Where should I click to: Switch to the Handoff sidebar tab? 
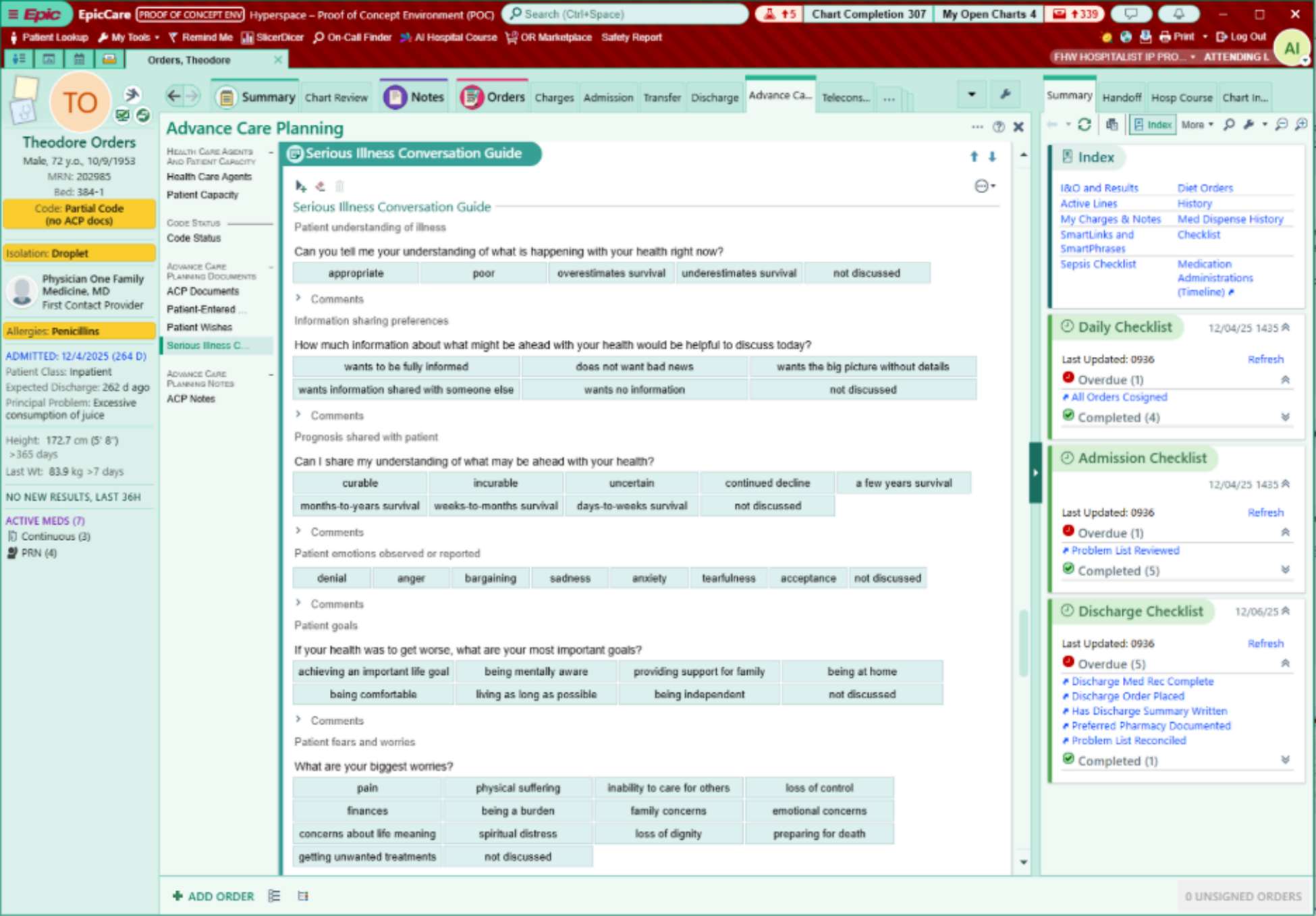pyautogui.click(x=1122, y=98)
